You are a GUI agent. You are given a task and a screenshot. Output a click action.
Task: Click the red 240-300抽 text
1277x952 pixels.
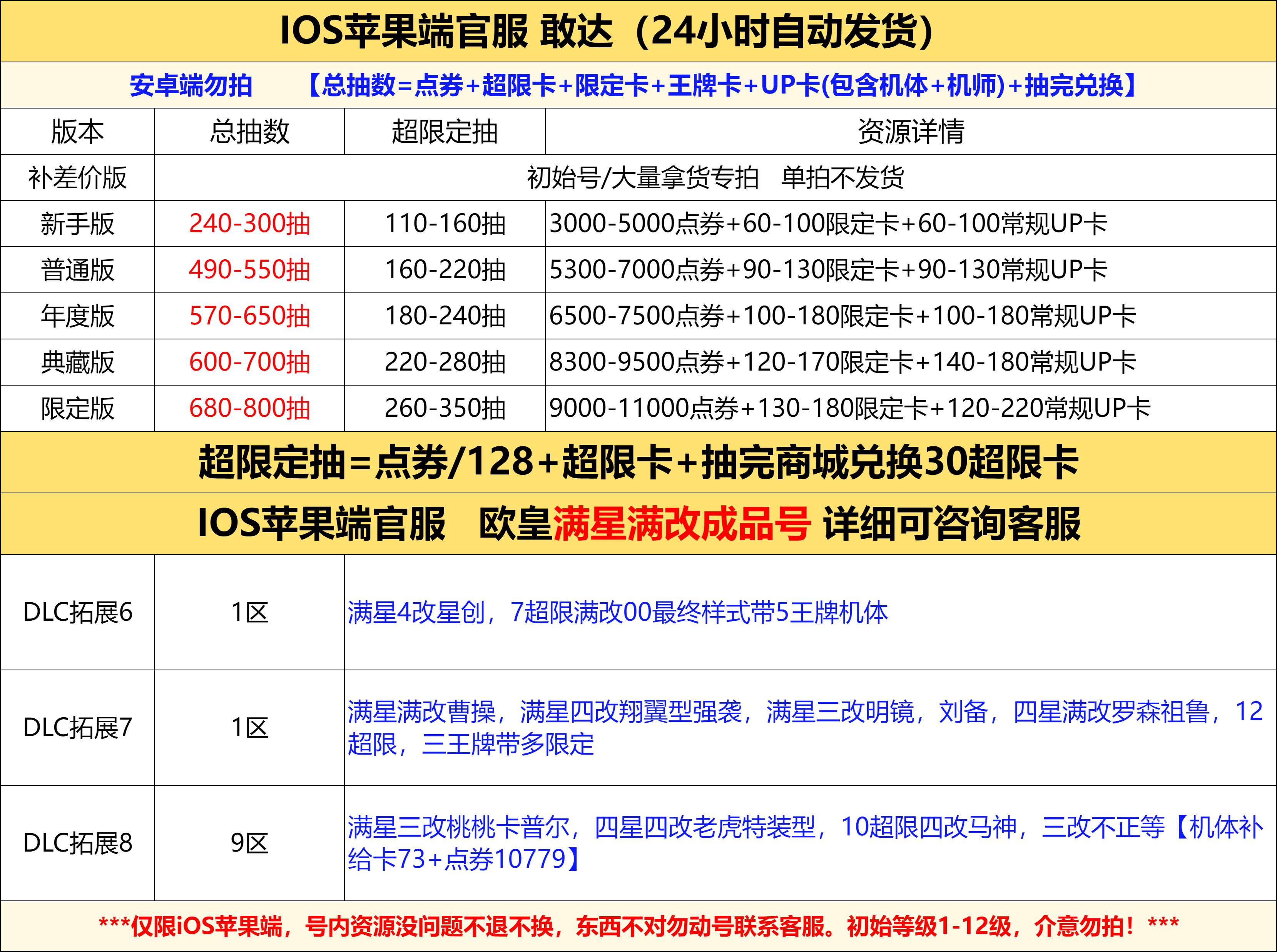(249, 224)
